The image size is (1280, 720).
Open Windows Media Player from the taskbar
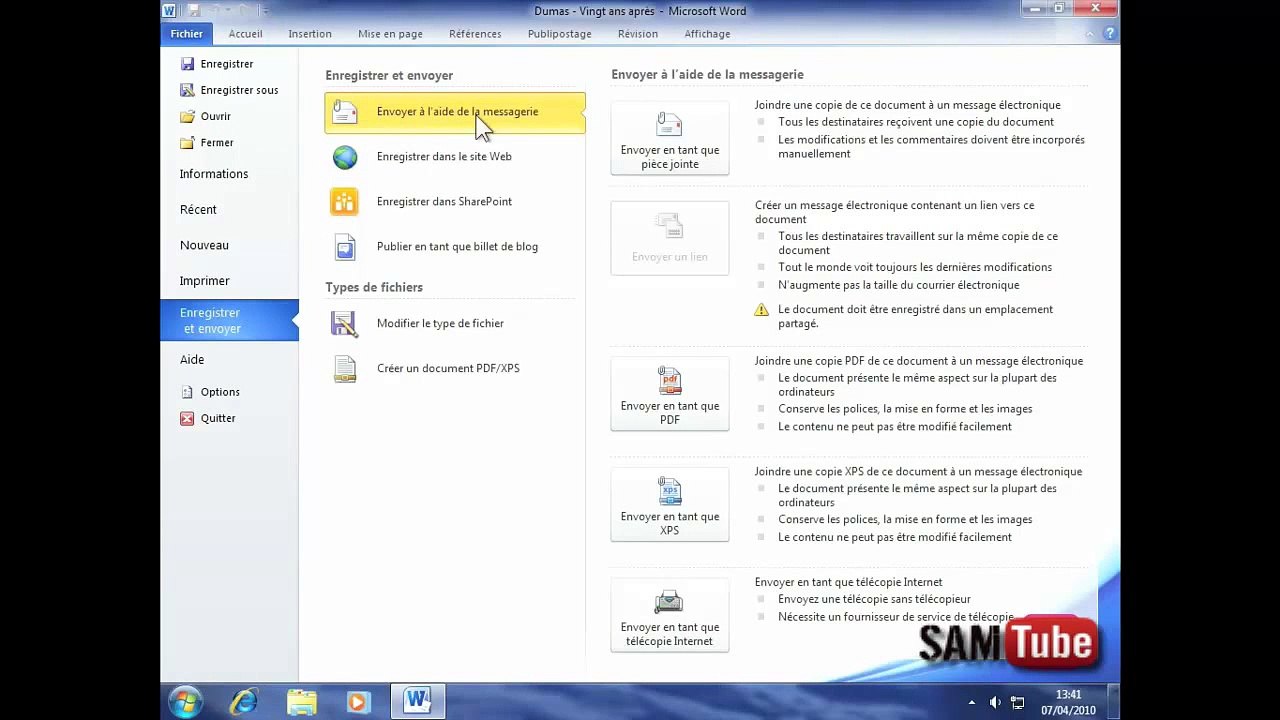[x=358, y=702]
